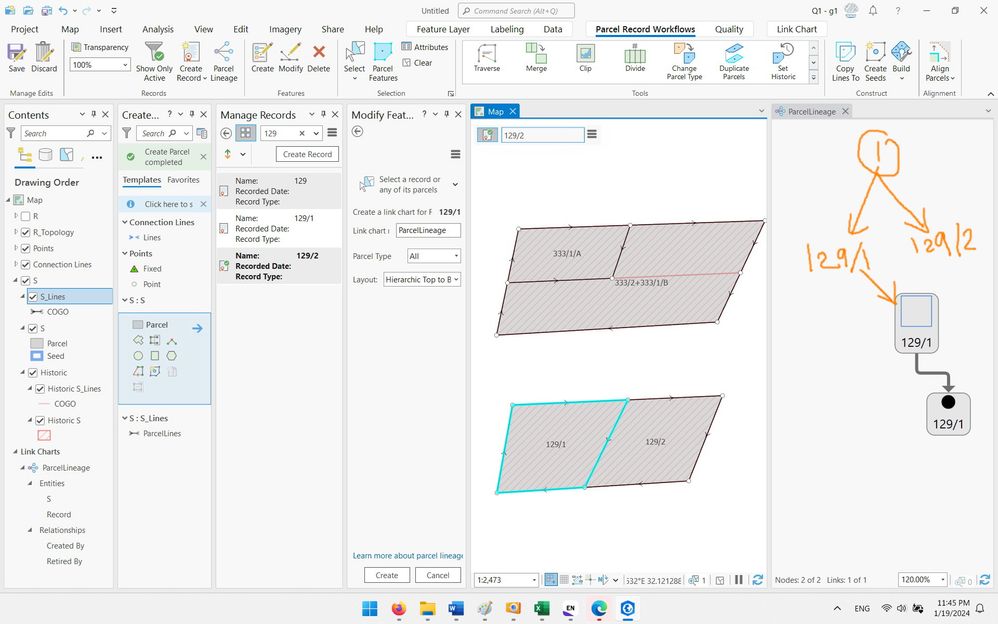Uncheck the Historic S_Lines layer

point(40,388)
